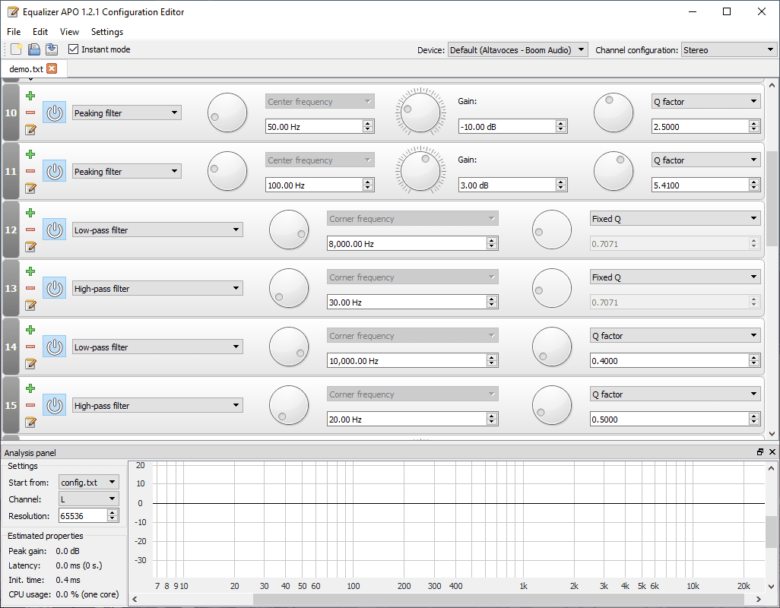Click the New file toolbar icon

pyautogui.click(x=15, y=49)
